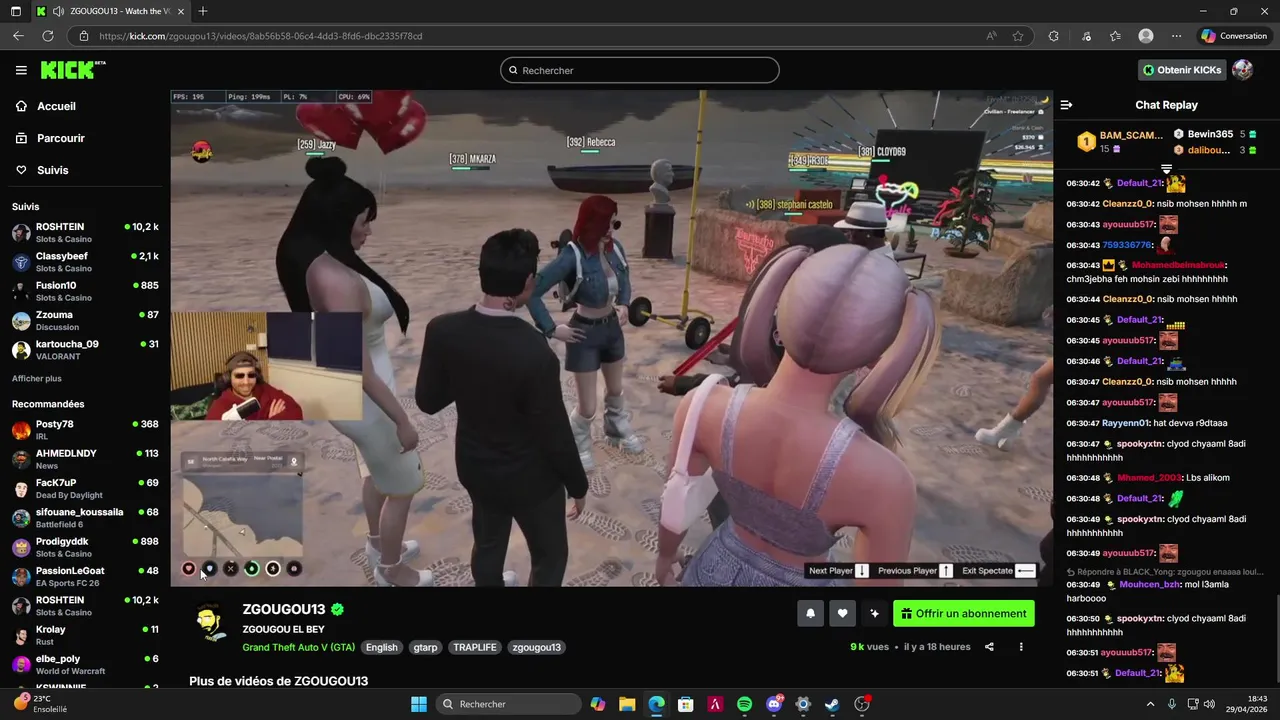Add page to favorites star icon
Image resolution: width=1280 pixels, height=720 pixels.
[1018, 36]
